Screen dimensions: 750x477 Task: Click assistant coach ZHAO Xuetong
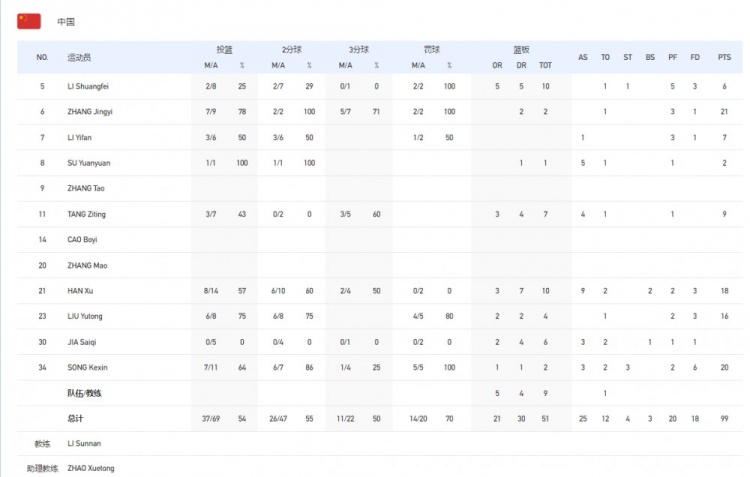coord(89,468)
